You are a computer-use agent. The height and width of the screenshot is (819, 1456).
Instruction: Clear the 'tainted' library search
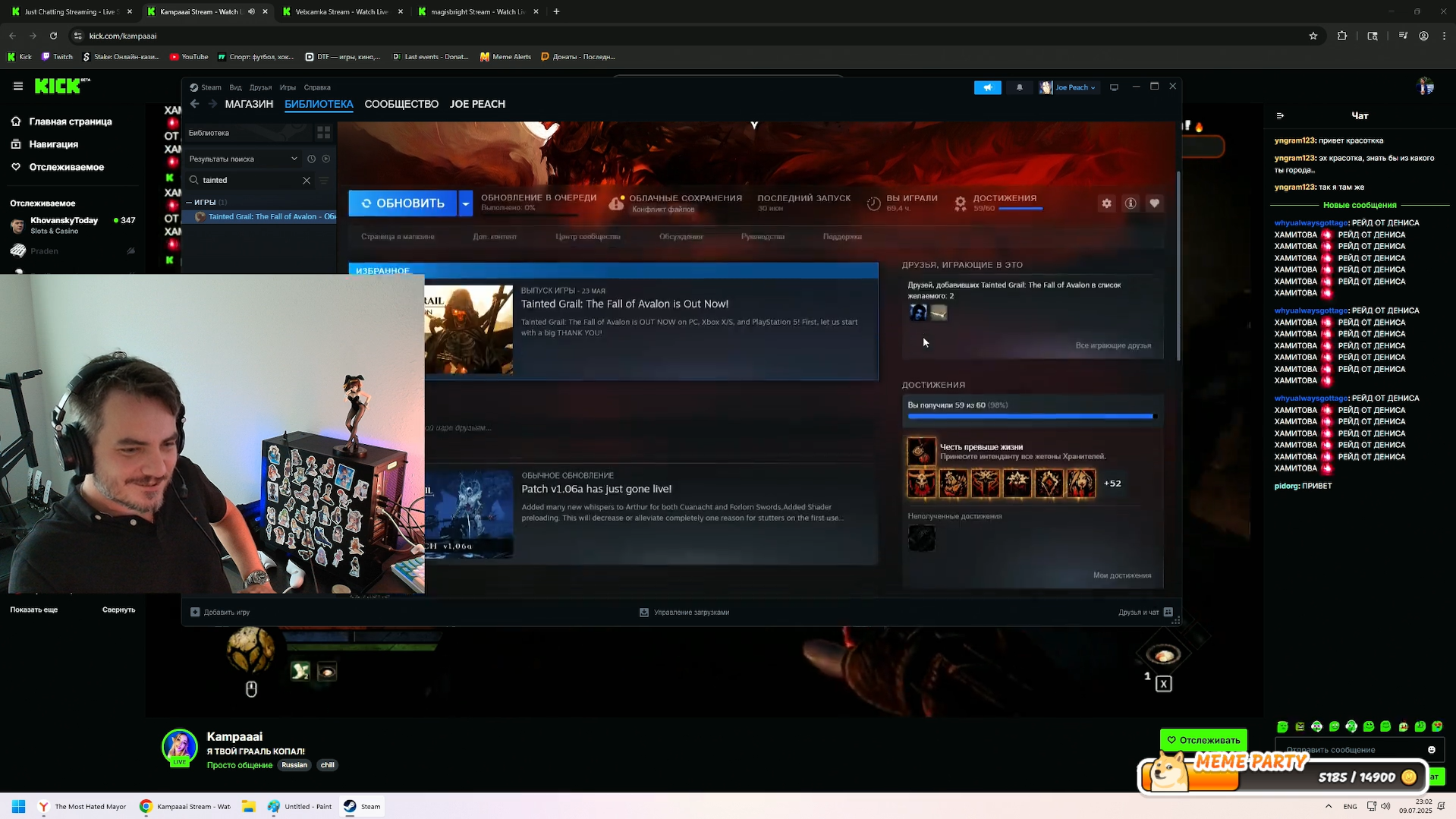[307, 181]
